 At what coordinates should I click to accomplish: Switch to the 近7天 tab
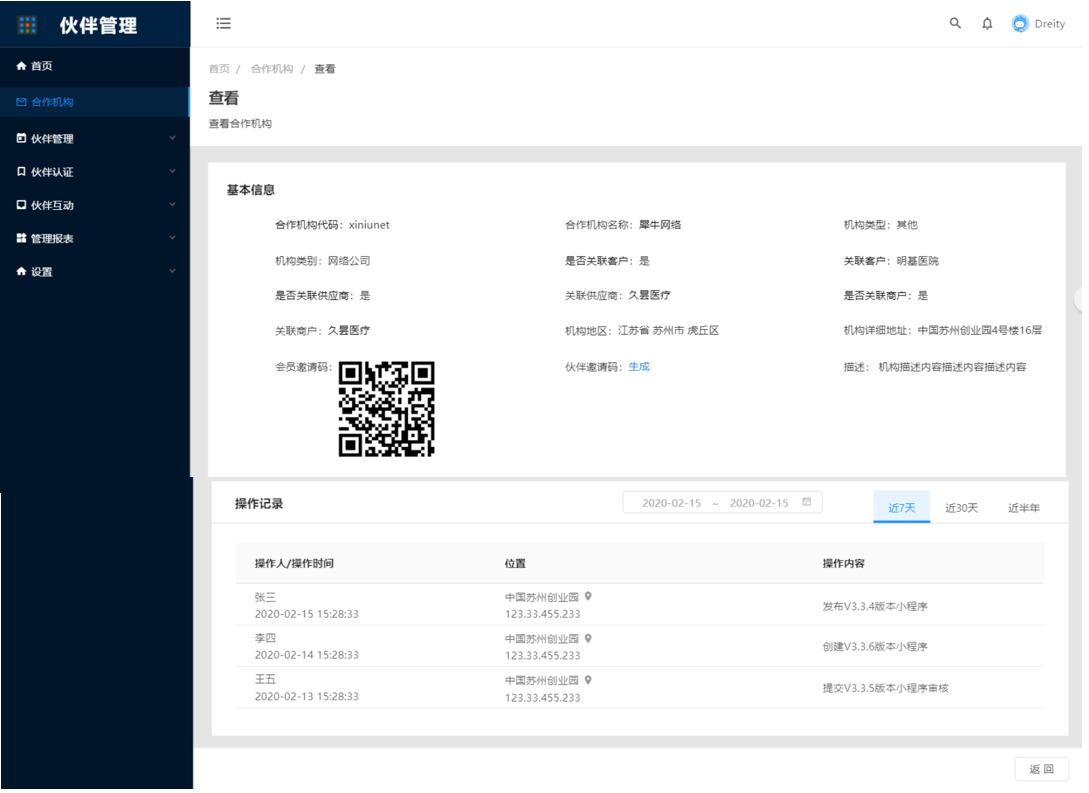coord(901,508)
